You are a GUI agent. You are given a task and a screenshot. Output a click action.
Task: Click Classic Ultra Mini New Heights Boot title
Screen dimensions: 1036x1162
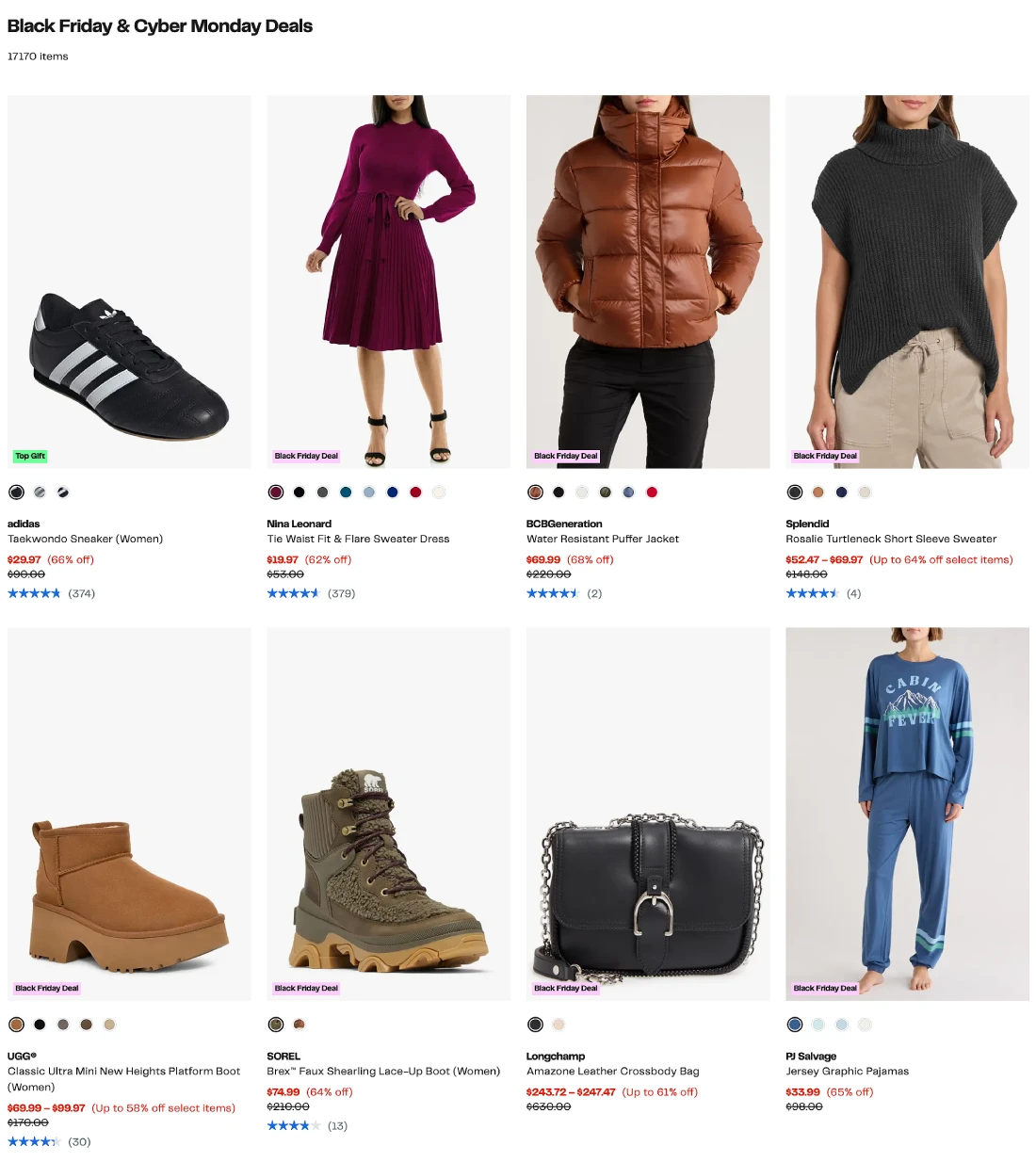tap(123, 1072)
